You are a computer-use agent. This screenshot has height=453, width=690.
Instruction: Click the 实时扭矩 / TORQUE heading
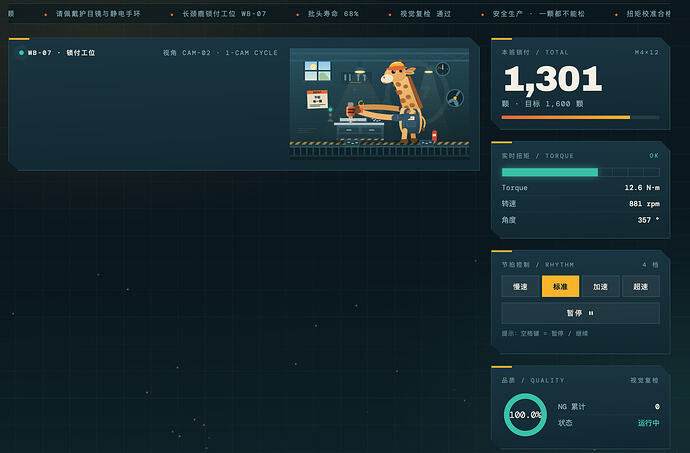pos(538,156)
